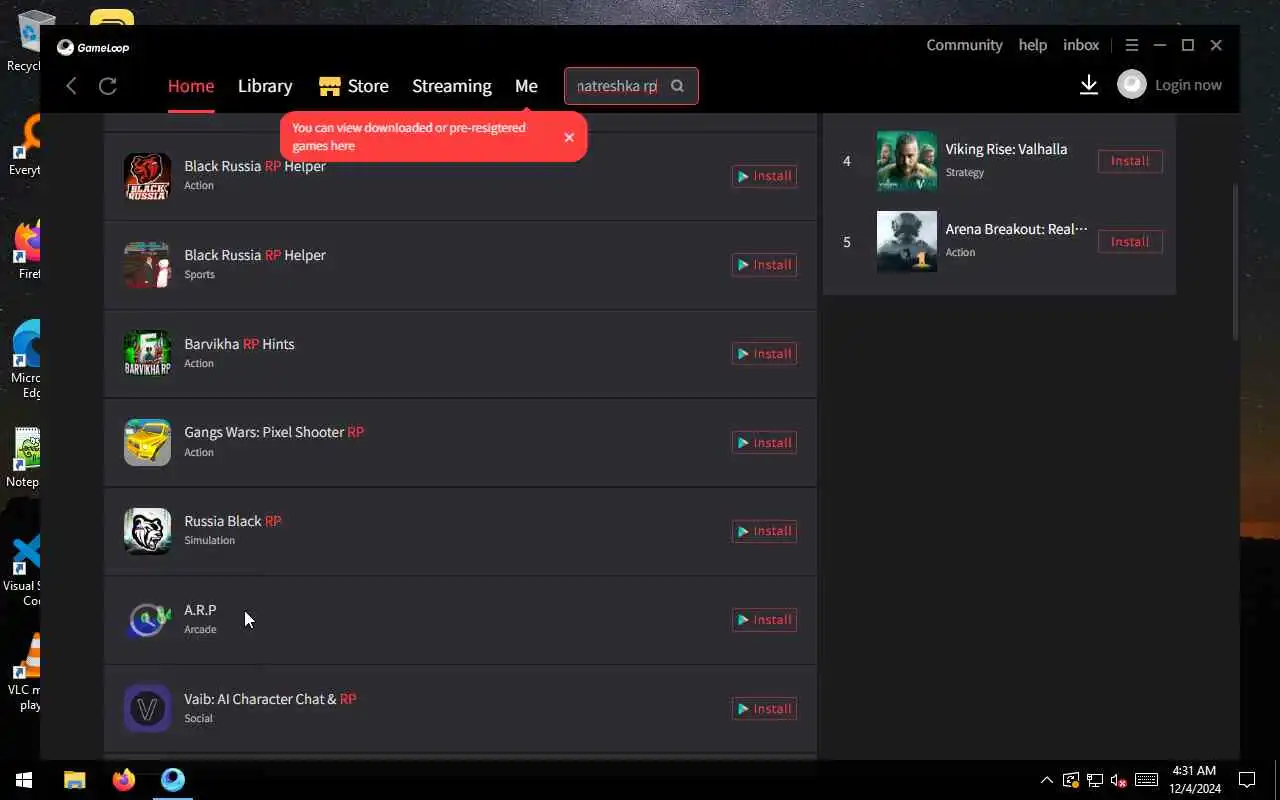Show hidden tray icons chevron

(1046, 780)
